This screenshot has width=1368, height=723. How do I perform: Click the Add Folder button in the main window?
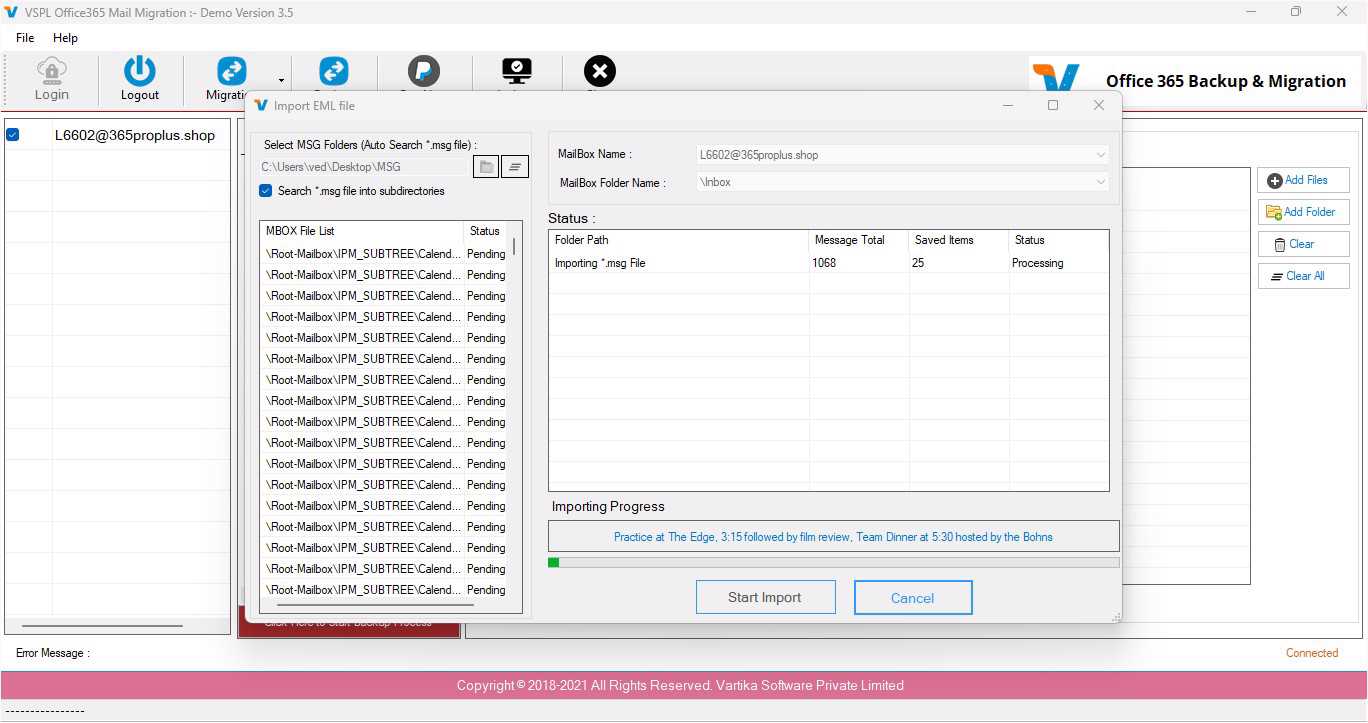tap(1303, 212)
